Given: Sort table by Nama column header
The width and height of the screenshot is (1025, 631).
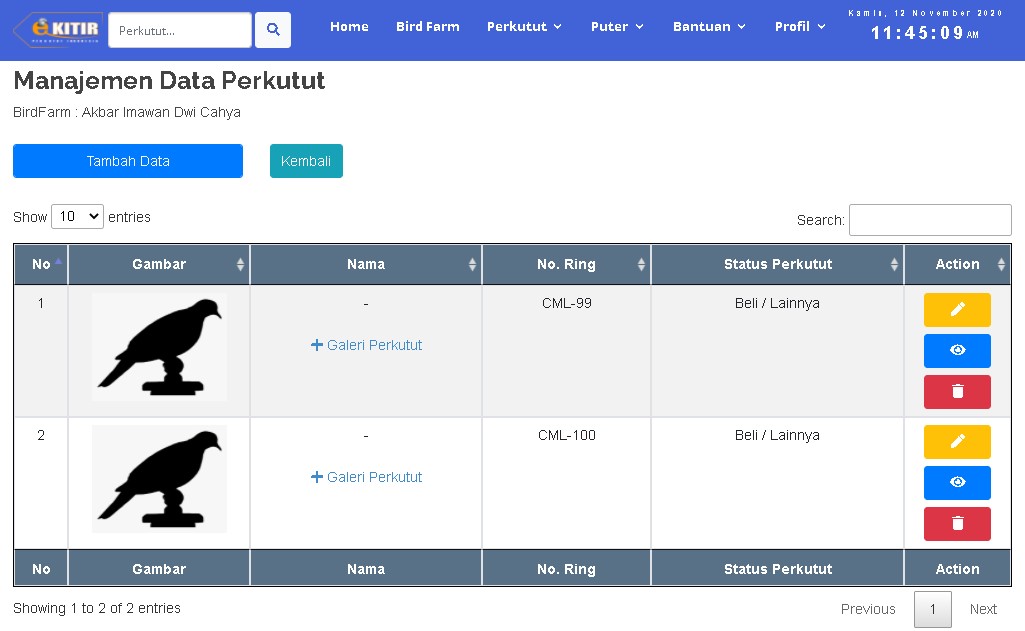Looking at the screenshot, I should pos(366,265).
